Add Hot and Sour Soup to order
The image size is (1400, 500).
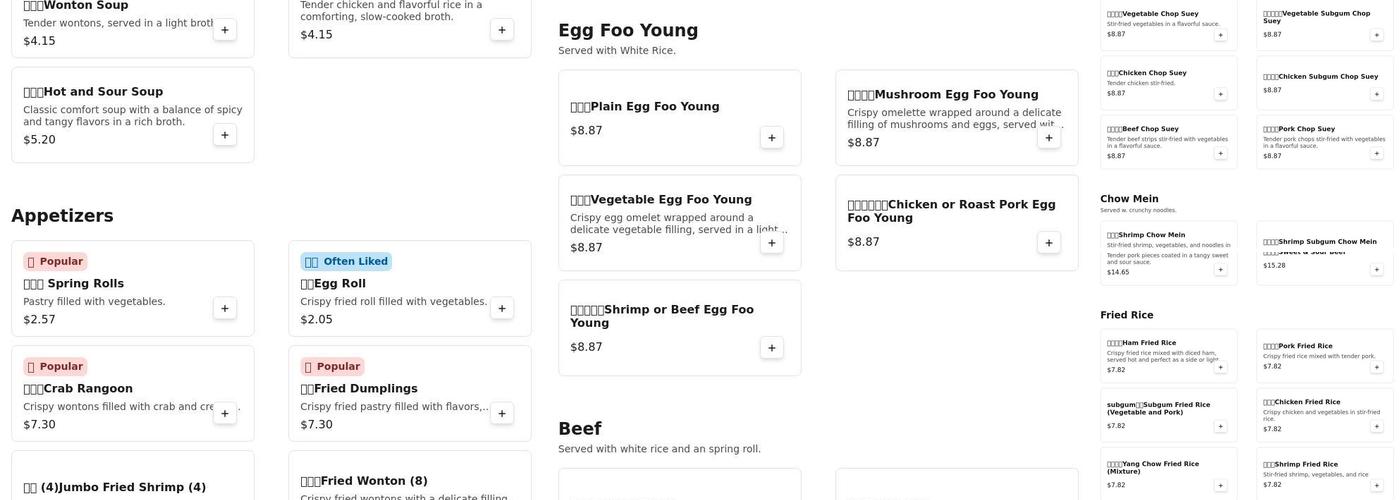[x=225, y=135]
